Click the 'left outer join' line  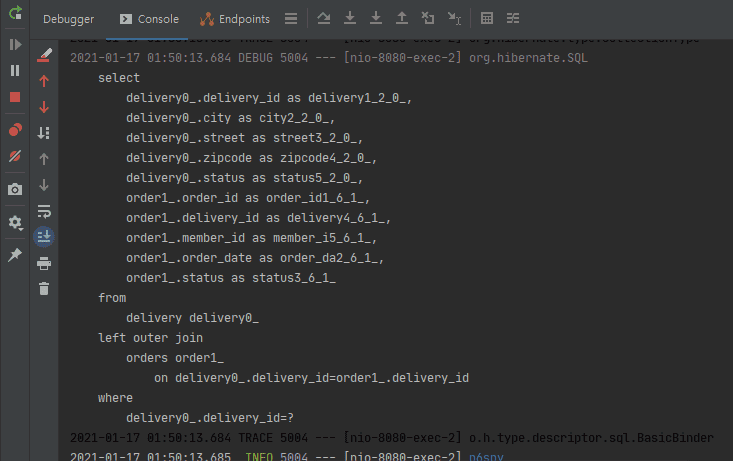[151, 338]
